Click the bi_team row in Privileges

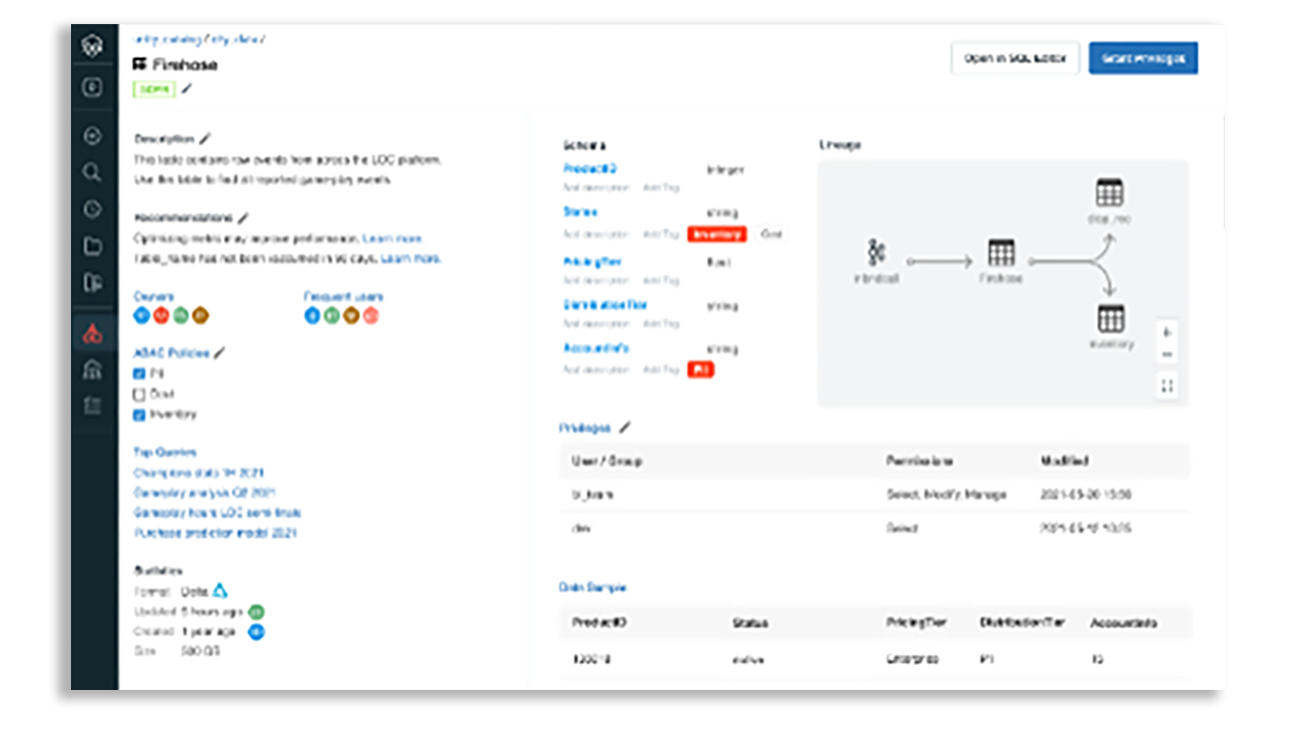pyautogui.click(x=875, y=494)
